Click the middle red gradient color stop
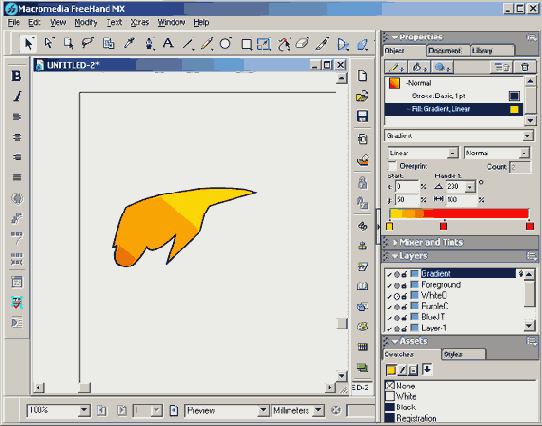This screenshot has width=542, height=426. (443, 226)
